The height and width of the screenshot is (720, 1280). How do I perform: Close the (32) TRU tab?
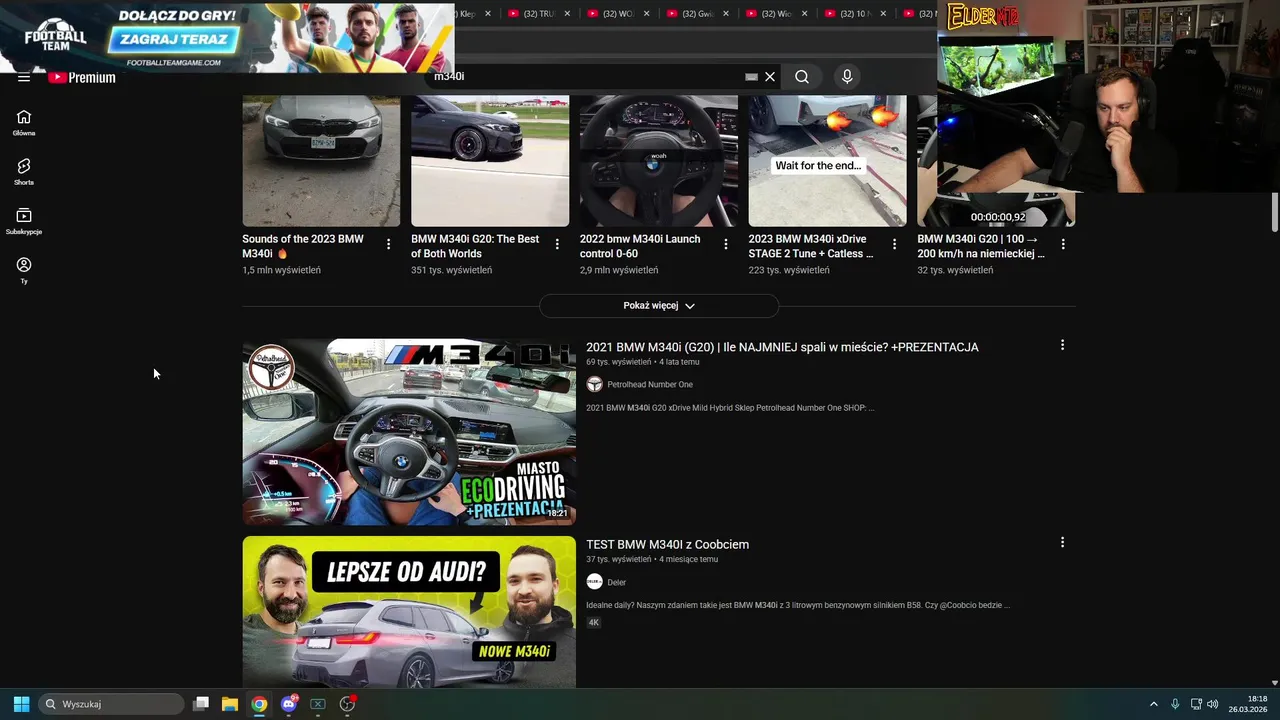point(568,14)
